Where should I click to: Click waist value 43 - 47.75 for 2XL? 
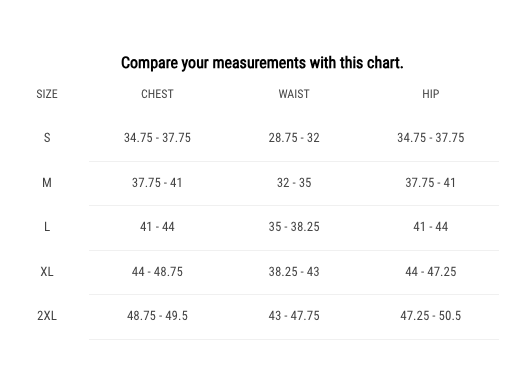pyautogui.click(x=294, y=316)
